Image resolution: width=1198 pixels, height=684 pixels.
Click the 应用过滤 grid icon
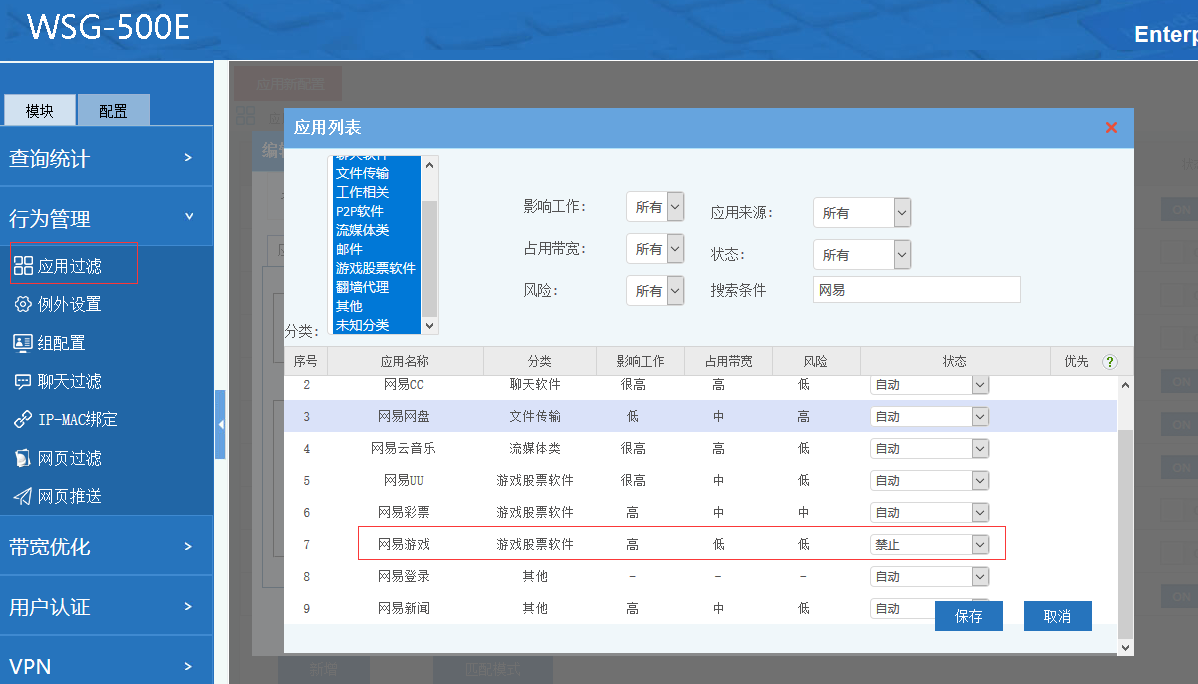[23, 266]
